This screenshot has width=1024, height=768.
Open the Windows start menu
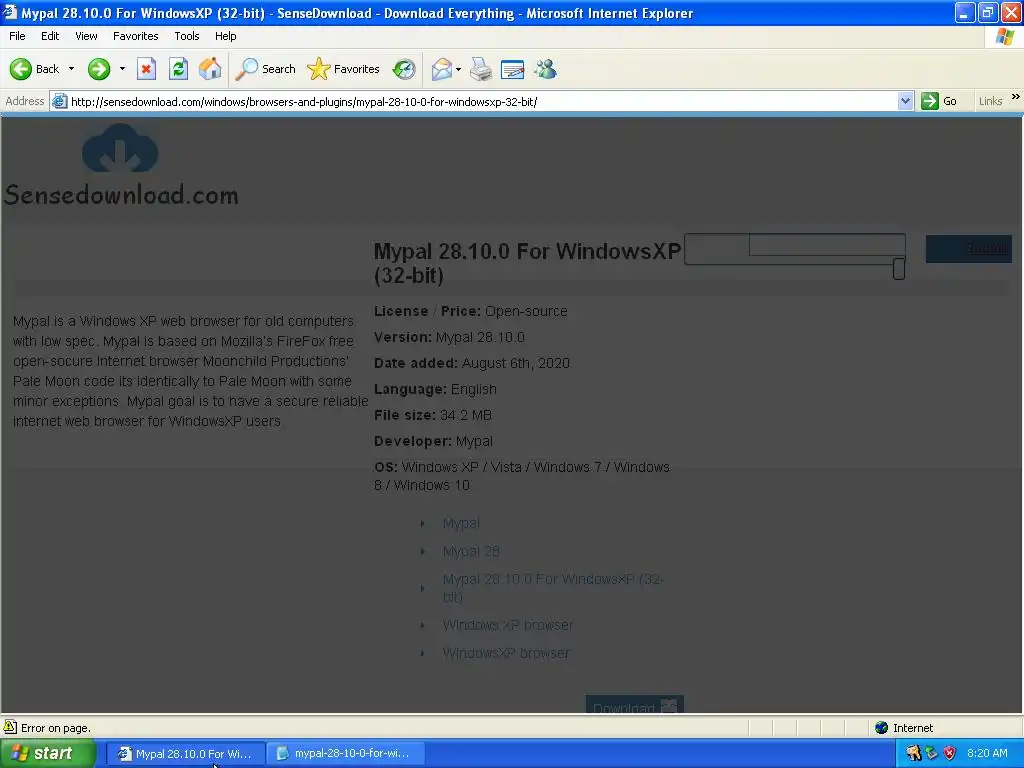pos(48,753)
